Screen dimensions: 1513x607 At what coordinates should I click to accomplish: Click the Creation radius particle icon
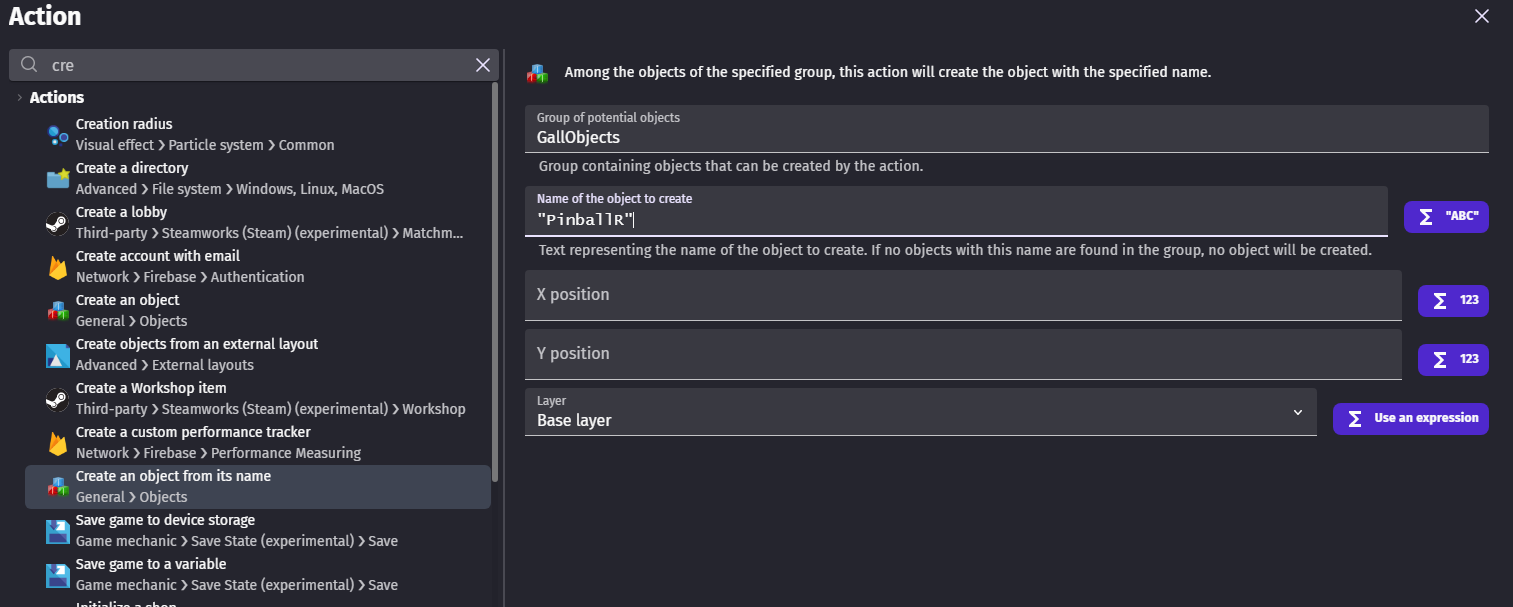coord(58,135)
